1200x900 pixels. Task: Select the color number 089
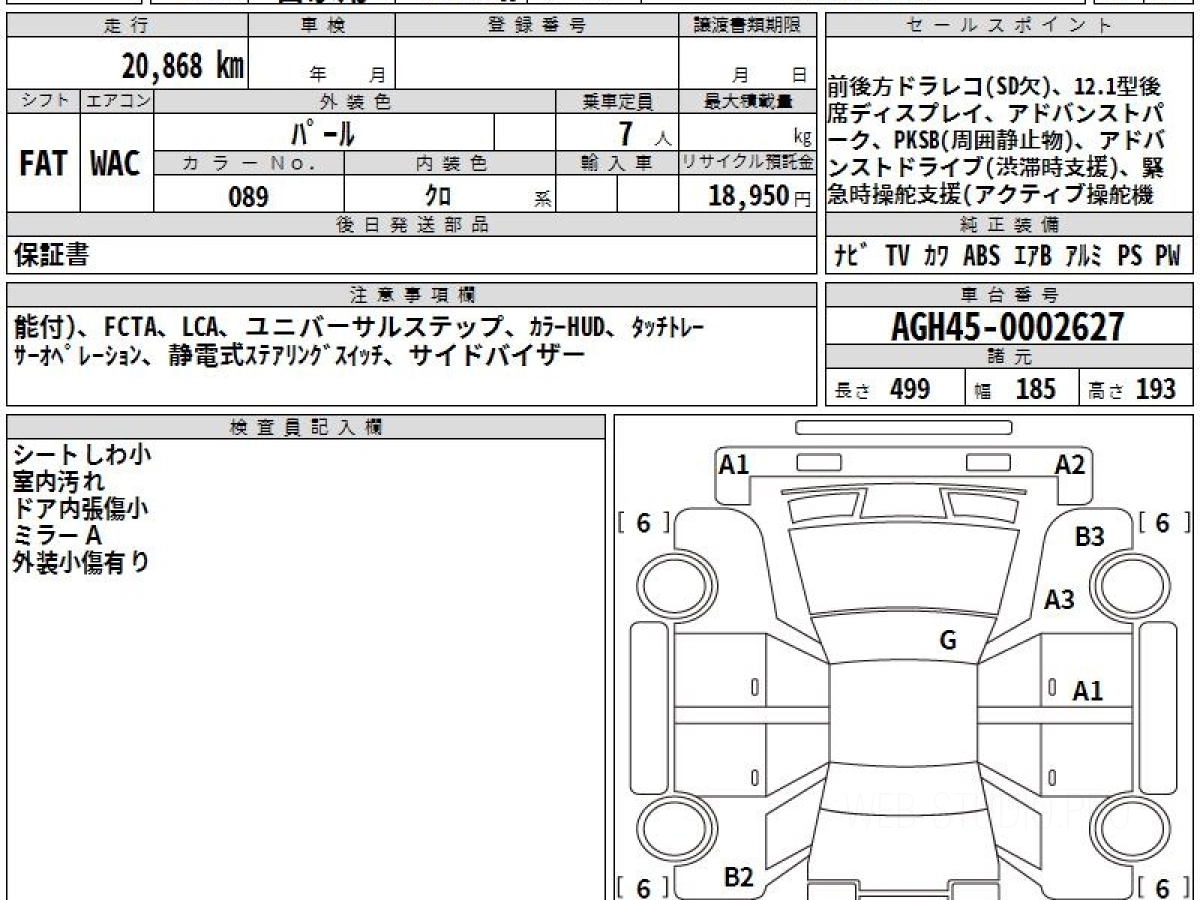248,197
